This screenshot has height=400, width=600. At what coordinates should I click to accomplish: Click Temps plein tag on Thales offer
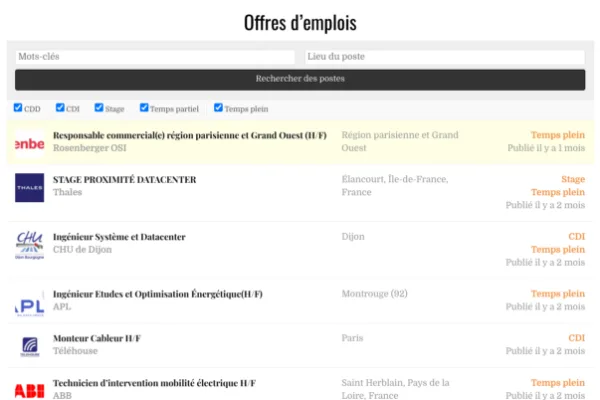(x=558, y=192)
